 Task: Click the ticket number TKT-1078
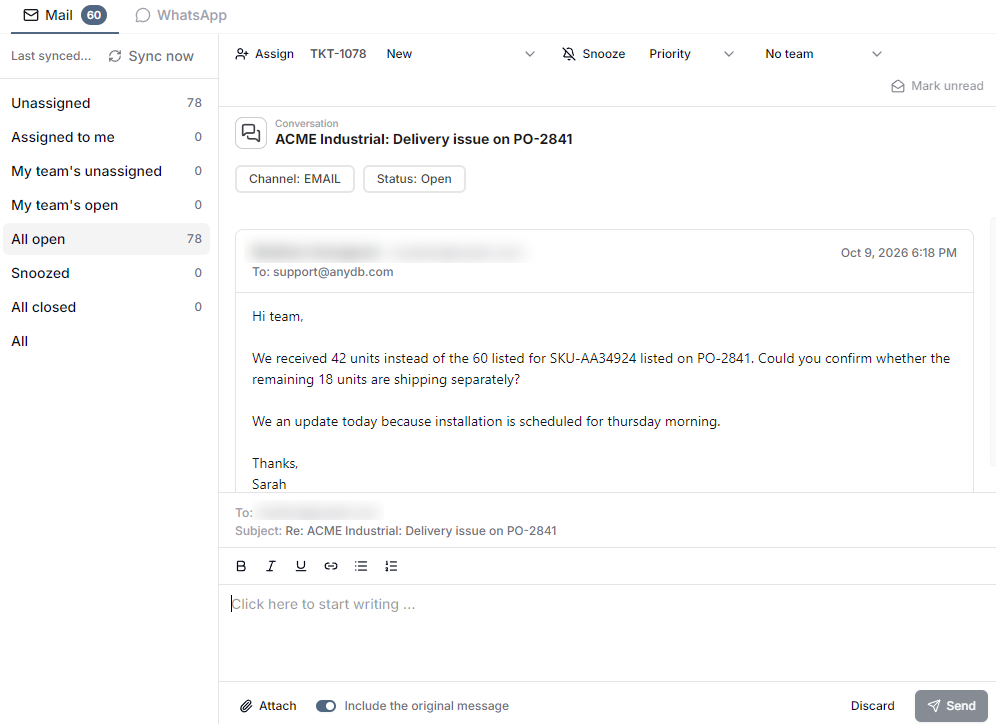click(x=338, y=54)
